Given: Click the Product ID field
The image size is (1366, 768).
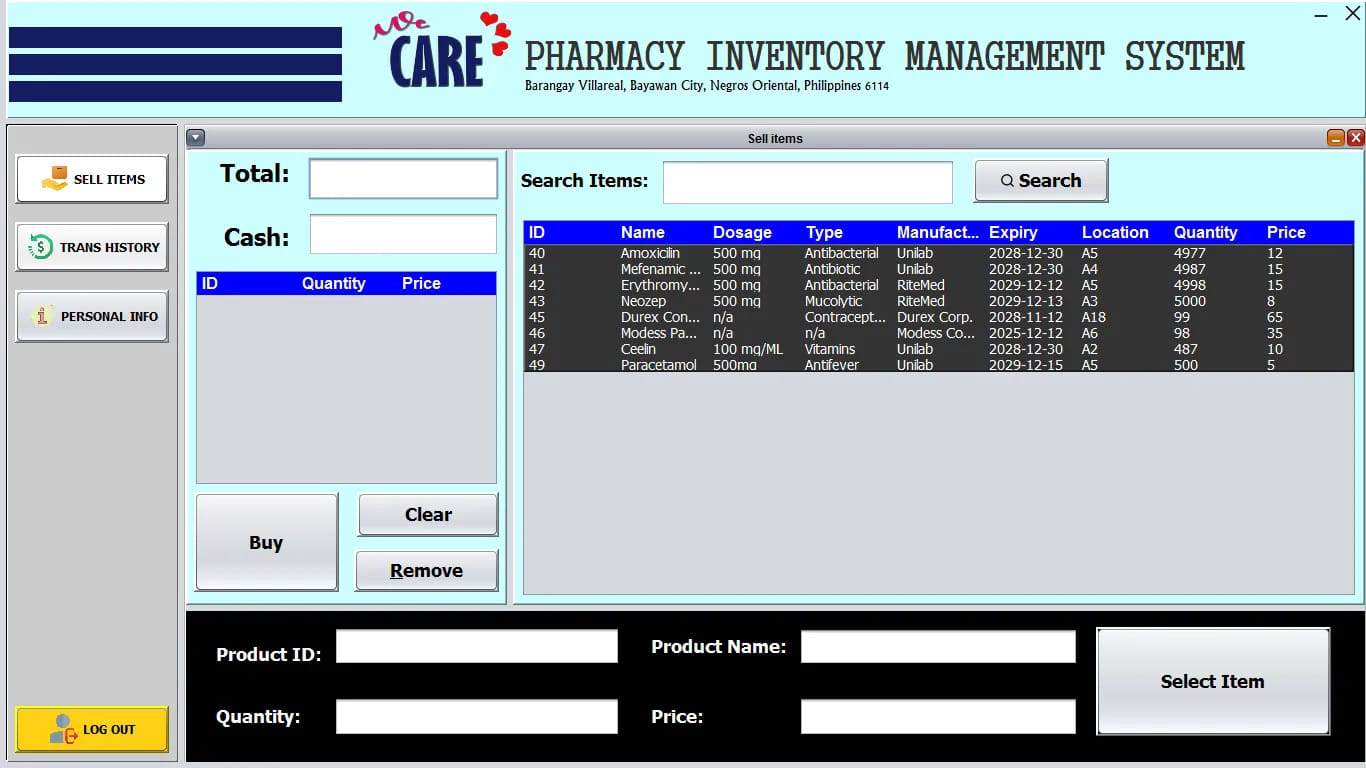Looking at the screenshot, I should [477, 646].
